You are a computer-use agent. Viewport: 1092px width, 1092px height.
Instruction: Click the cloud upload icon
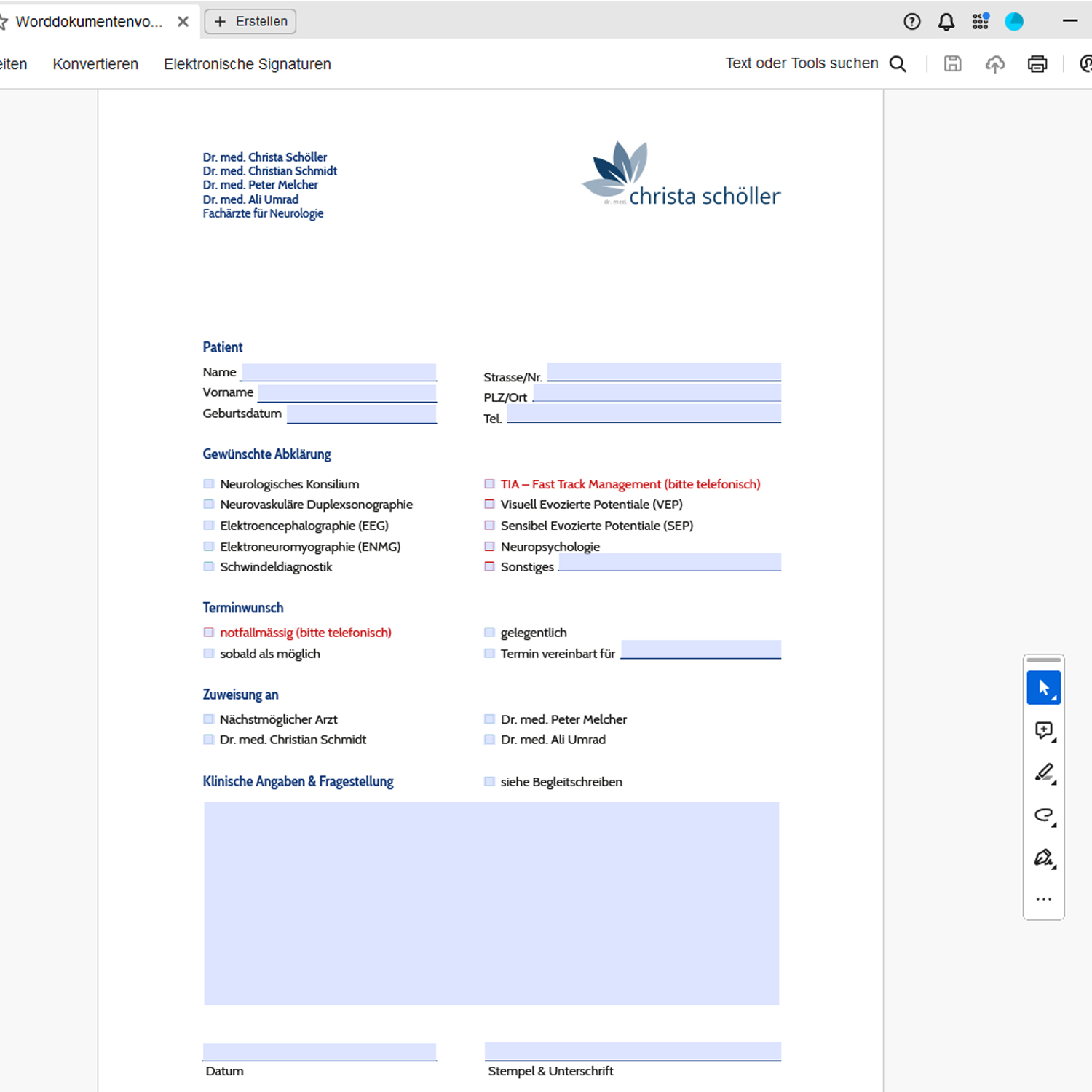click(x=994, y=64)
